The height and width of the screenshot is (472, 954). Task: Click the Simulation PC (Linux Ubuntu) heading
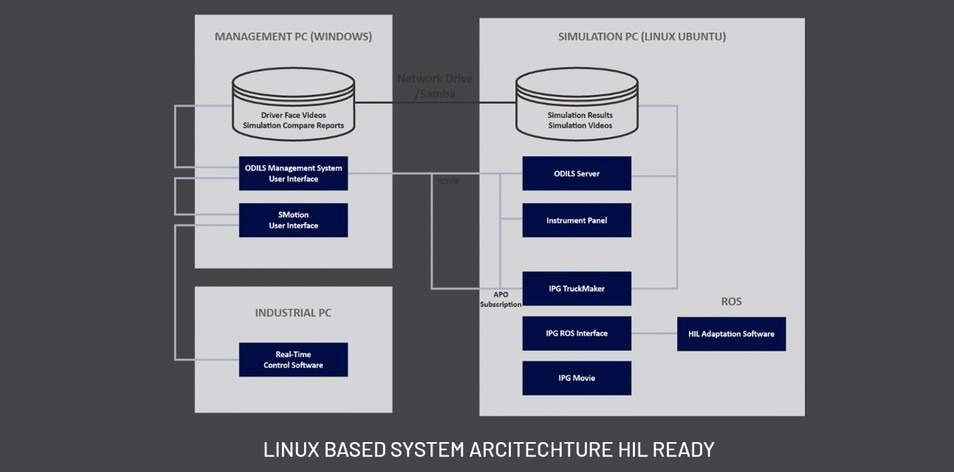pos(641,37)
